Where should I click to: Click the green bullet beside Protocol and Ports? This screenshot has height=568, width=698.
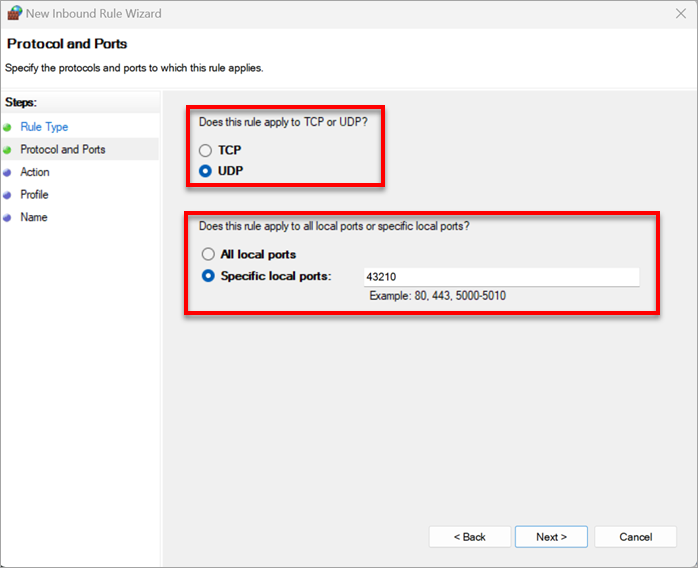(x=7, y=150)
